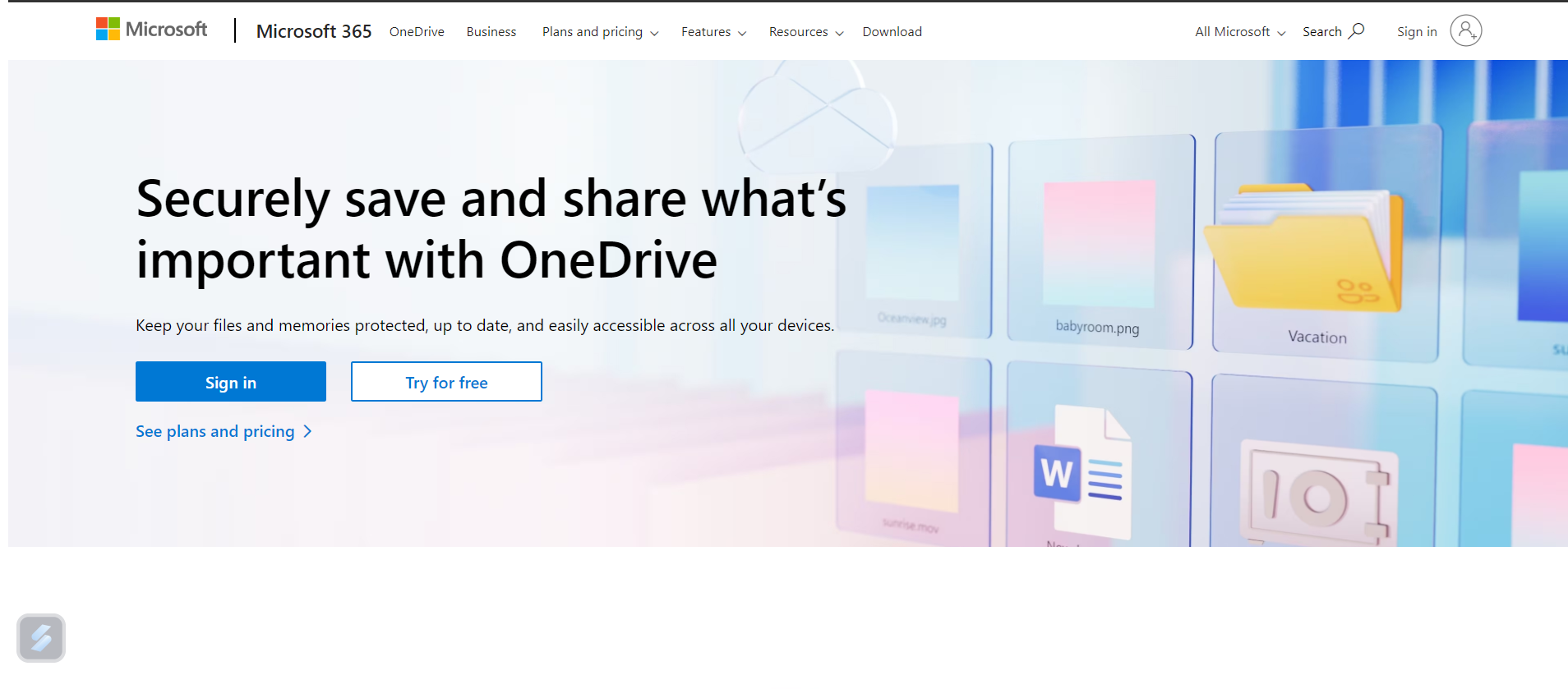This screenshot has width=1568, height=689.
Task: Expand the Features menu
Action: [713, 31]
